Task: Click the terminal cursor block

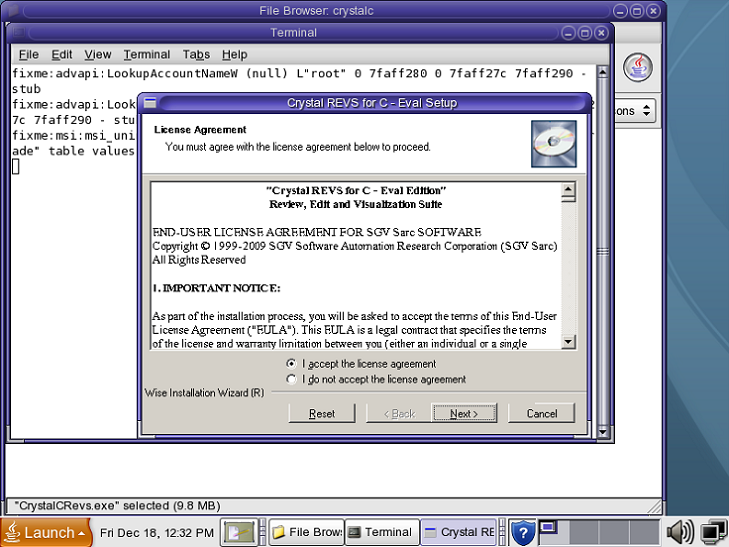Action: (15, 166)
